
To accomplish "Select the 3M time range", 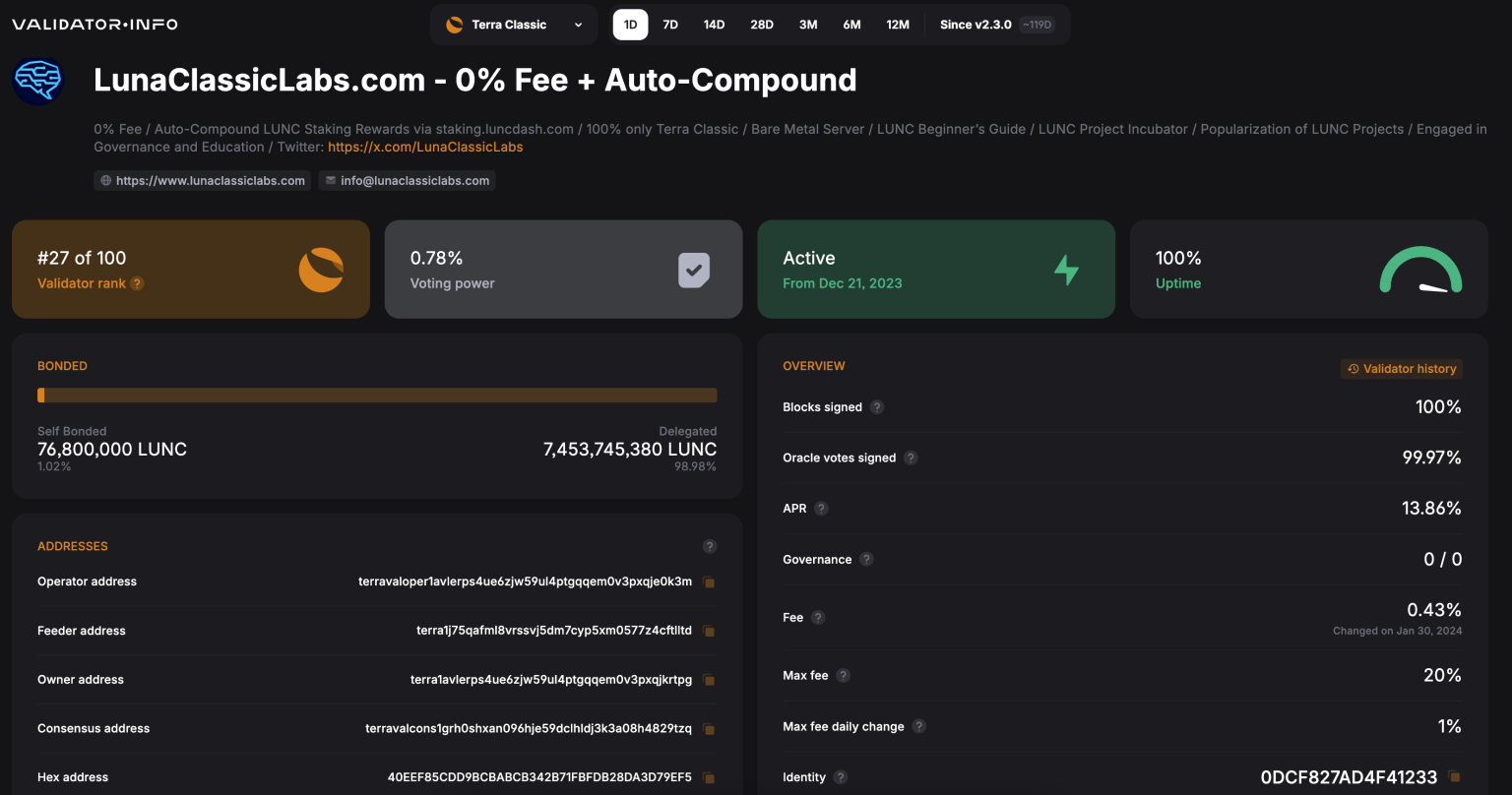I will (808, 25).
